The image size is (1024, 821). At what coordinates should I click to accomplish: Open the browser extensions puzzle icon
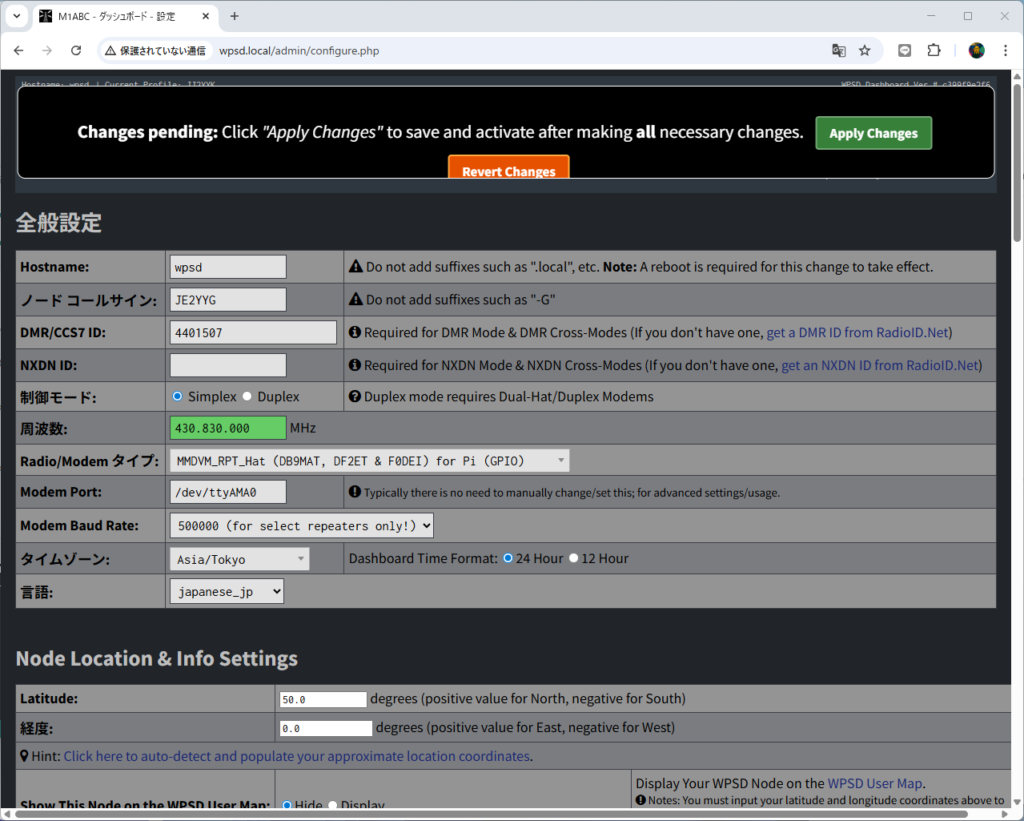(934, 50)
